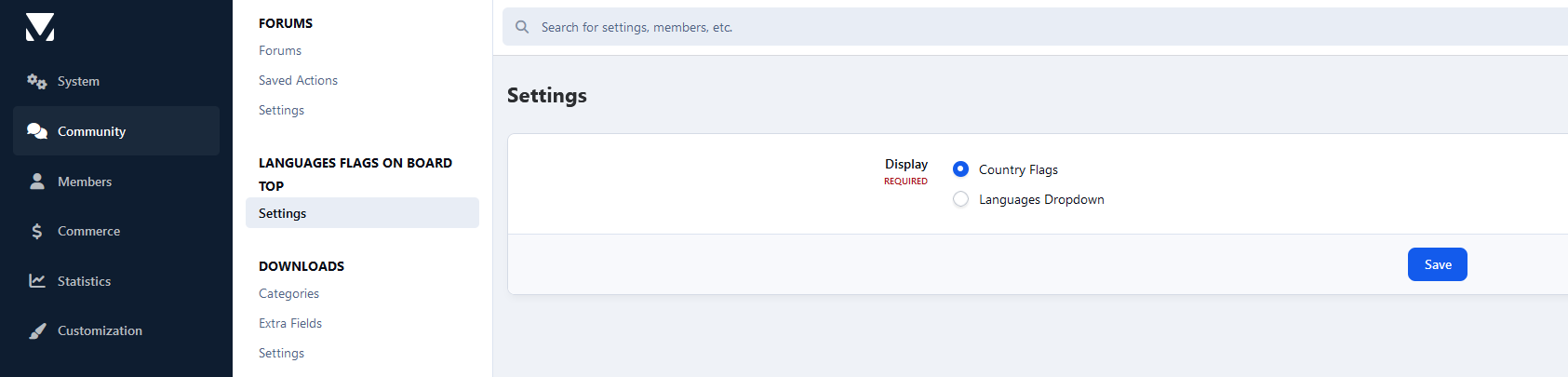
Task: Open Extra Fields under Downloads
Action: coord(290,323)
